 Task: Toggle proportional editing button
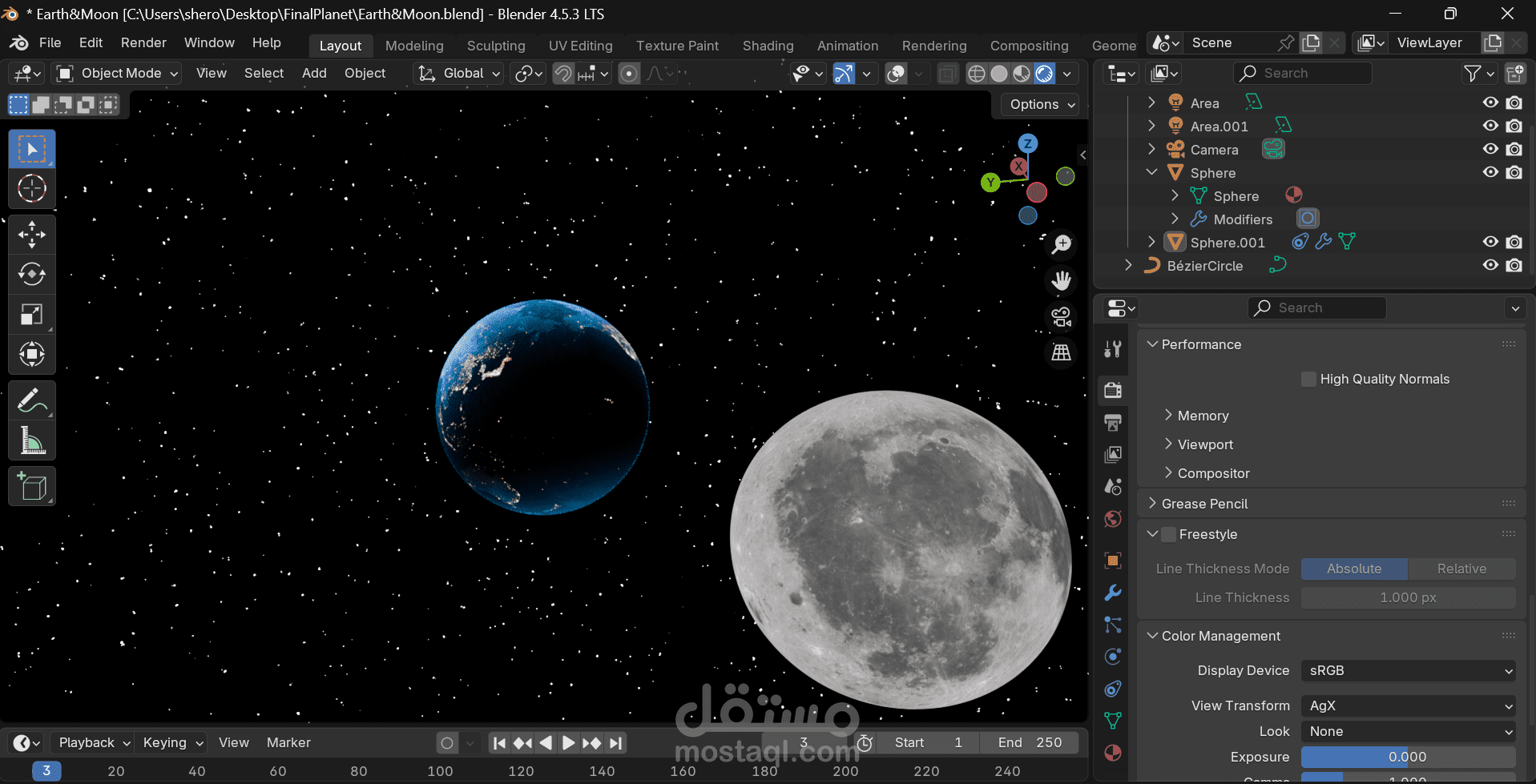tap(630, 74)
